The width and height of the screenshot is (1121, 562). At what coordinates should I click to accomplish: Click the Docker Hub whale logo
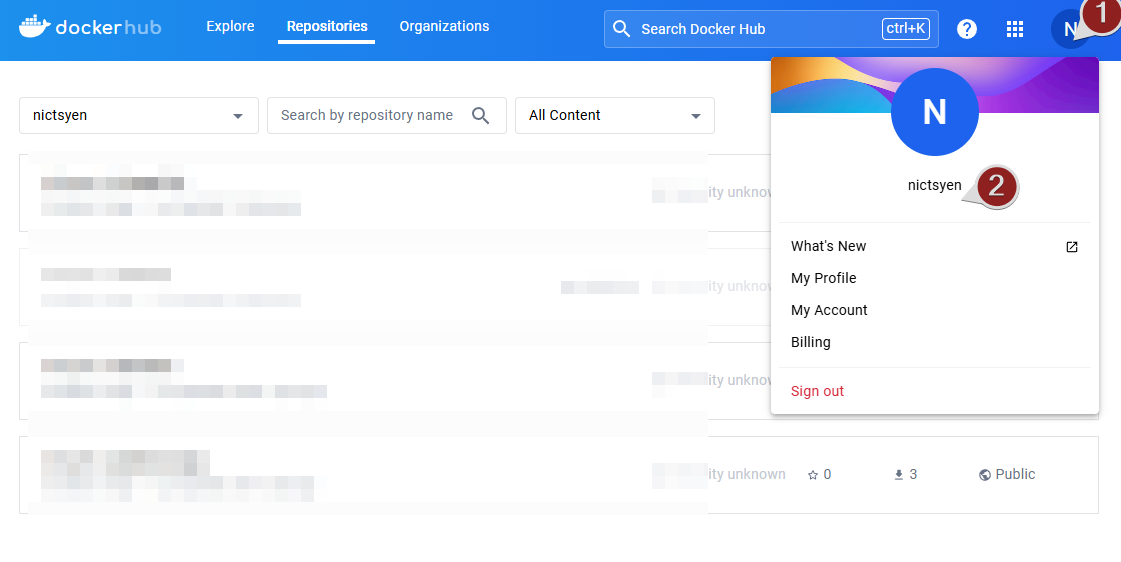click(x=35, y=26)
